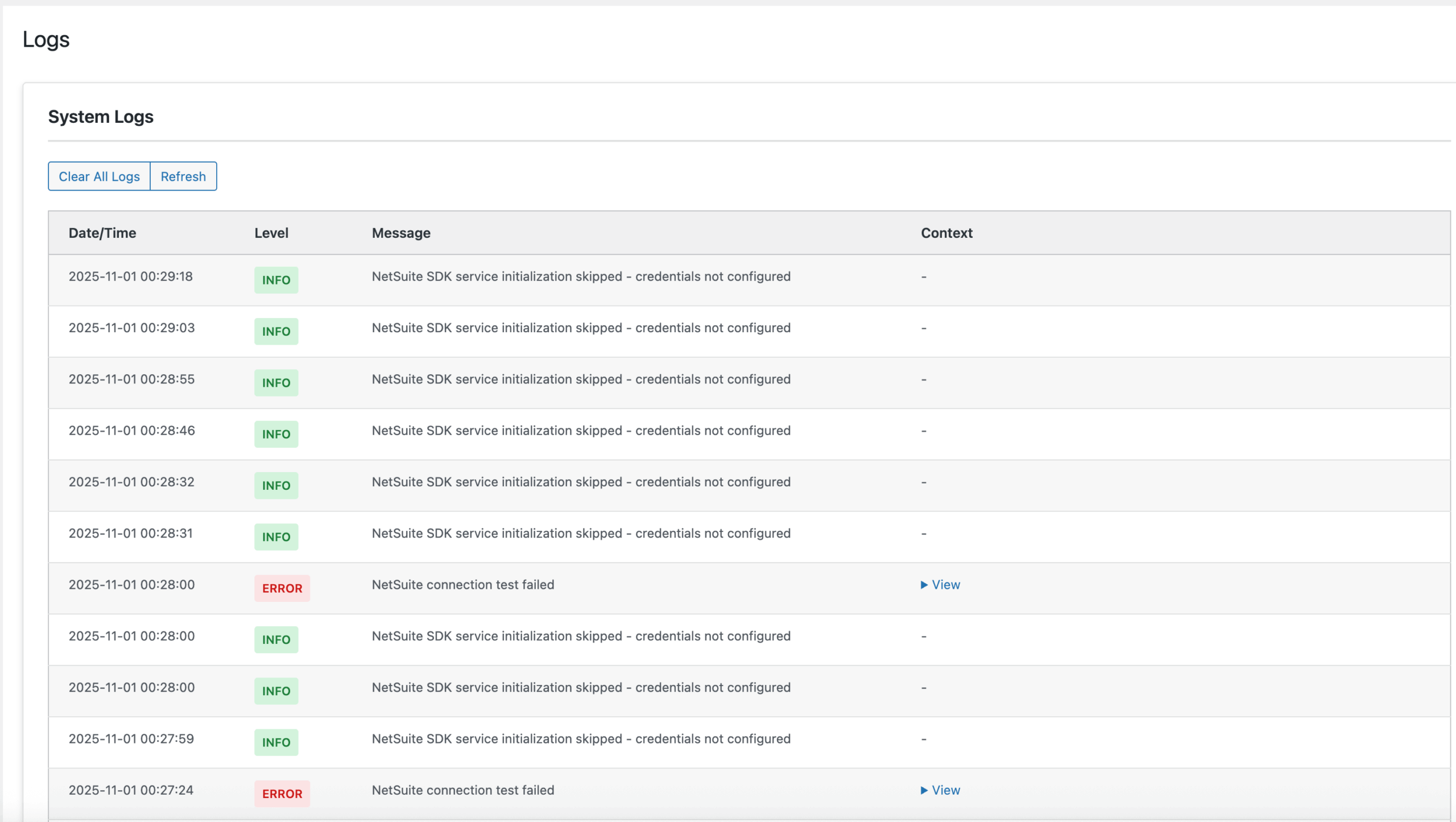Click the disclosure triangle next to the bottom View link

[923, 790]
